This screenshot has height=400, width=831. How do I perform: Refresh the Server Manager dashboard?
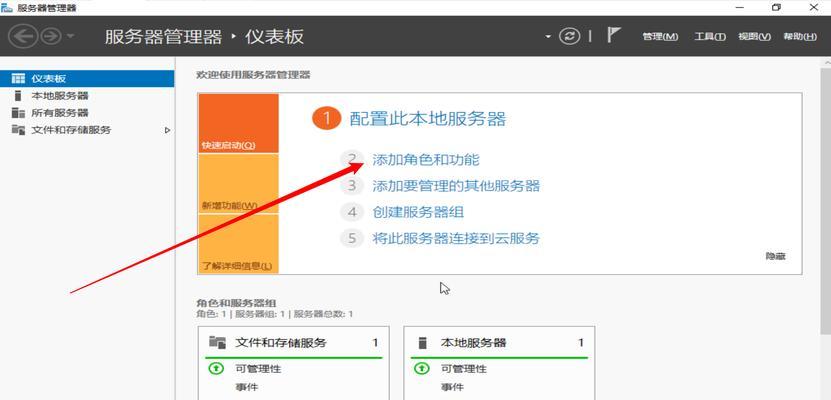(569, 37)
